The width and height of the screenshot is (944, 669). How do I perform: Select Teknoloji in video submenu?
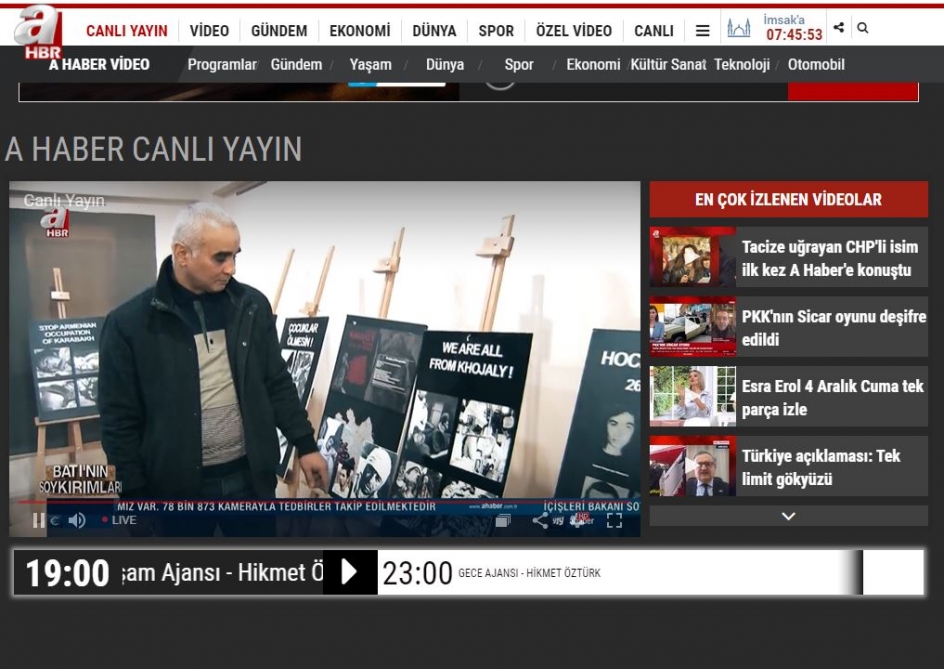742,64
